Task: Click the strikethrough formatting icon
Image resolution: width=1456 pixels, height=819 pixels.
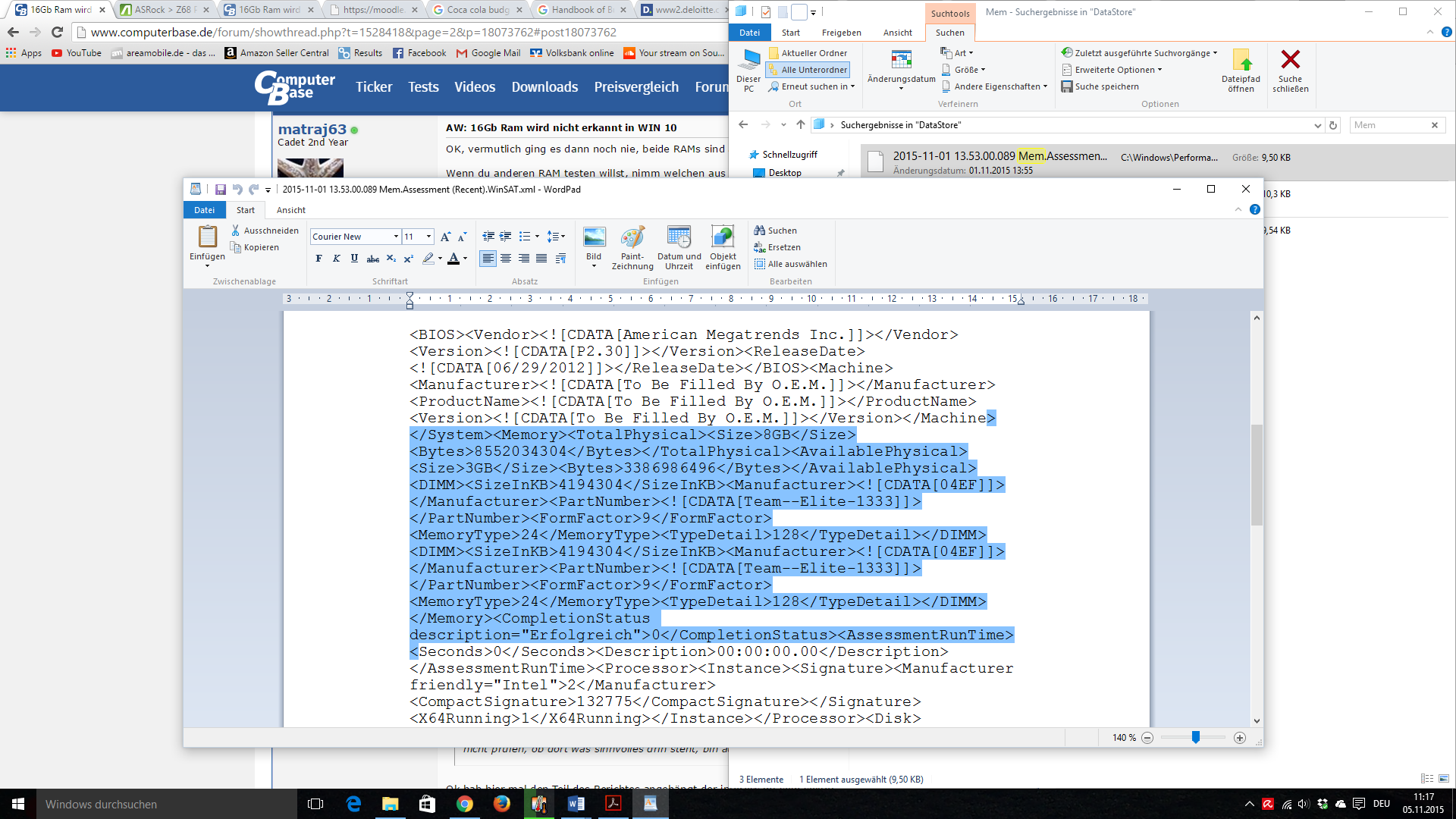Action: pyautogui.click(x=372, y=259)
